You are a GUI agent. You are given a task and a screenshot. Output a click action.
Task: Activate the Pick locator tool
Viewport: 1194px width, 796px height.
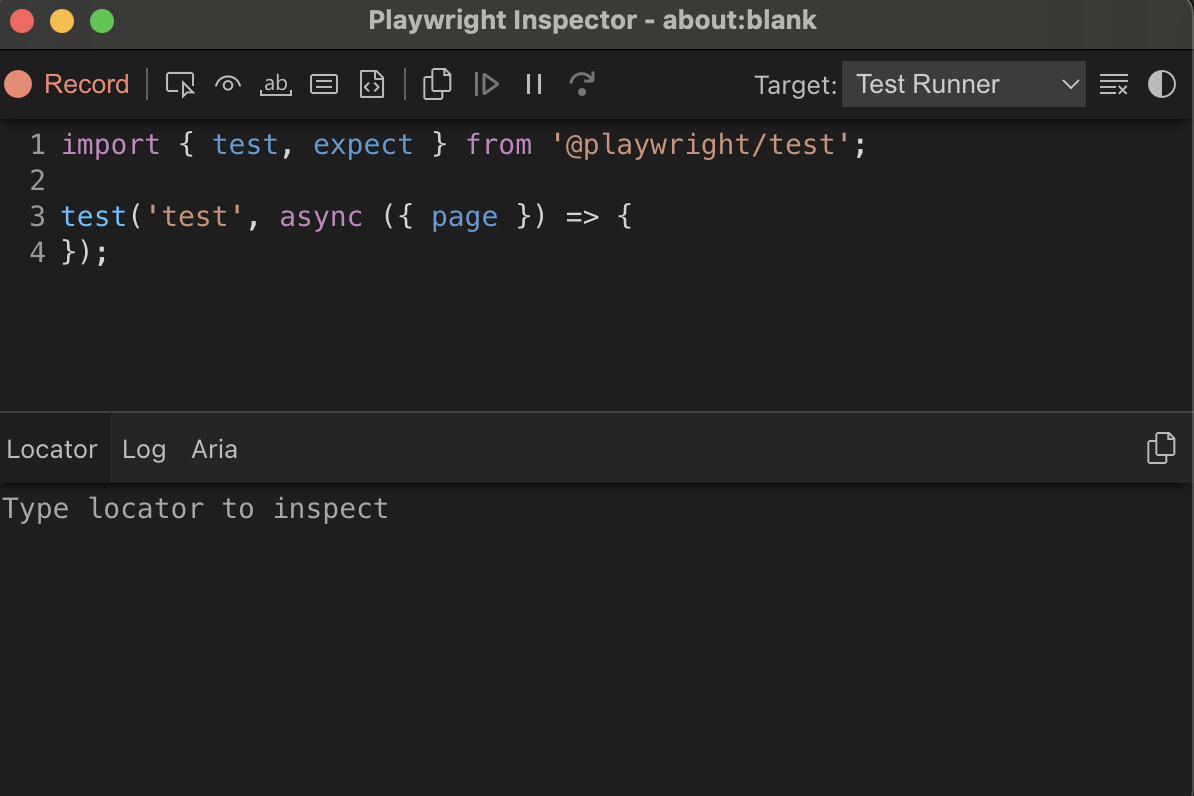[180, 85]
